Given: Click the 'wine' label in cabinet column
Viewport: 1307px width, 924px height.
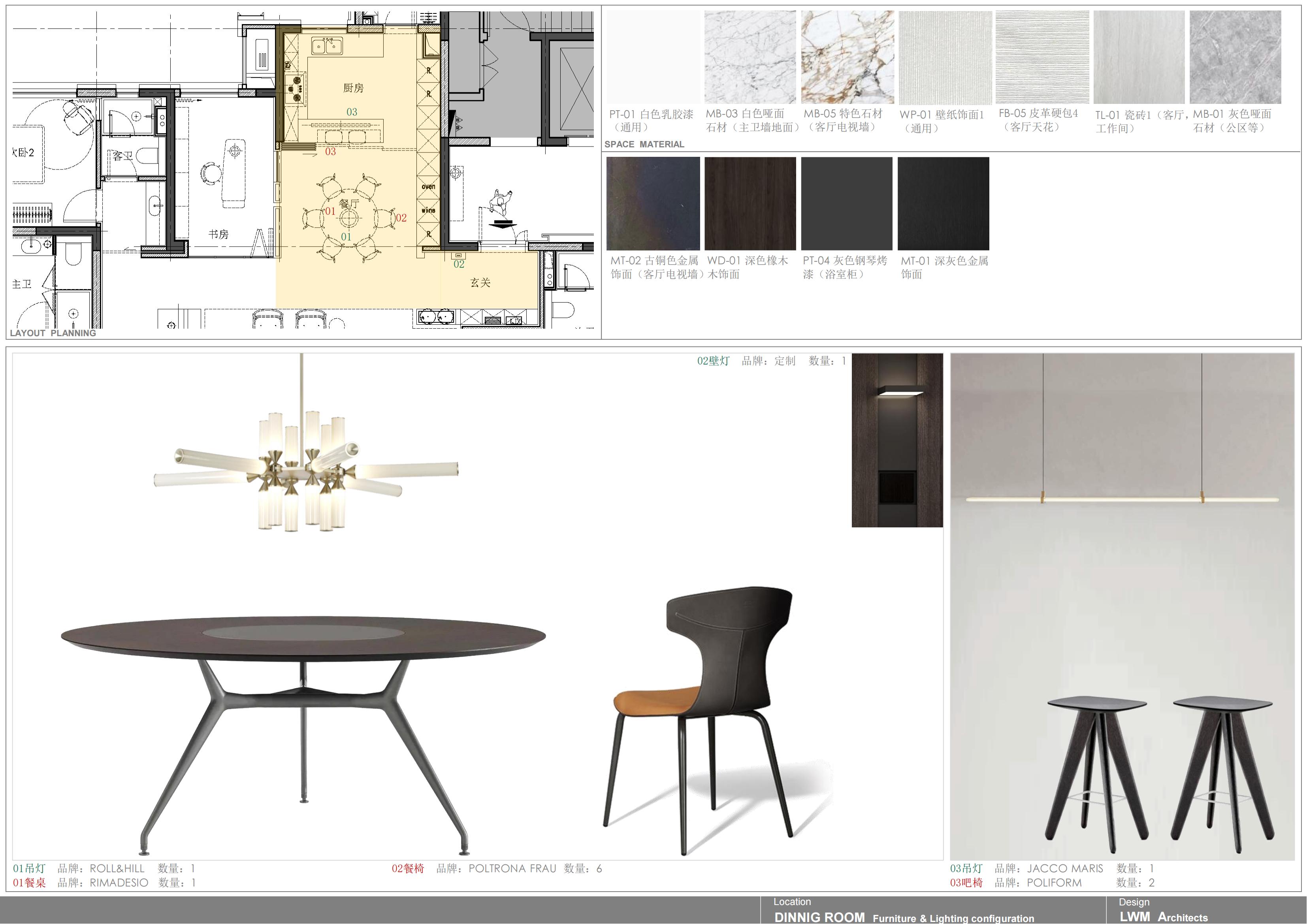Looking at the screenshot, I should tap(429, 210).
